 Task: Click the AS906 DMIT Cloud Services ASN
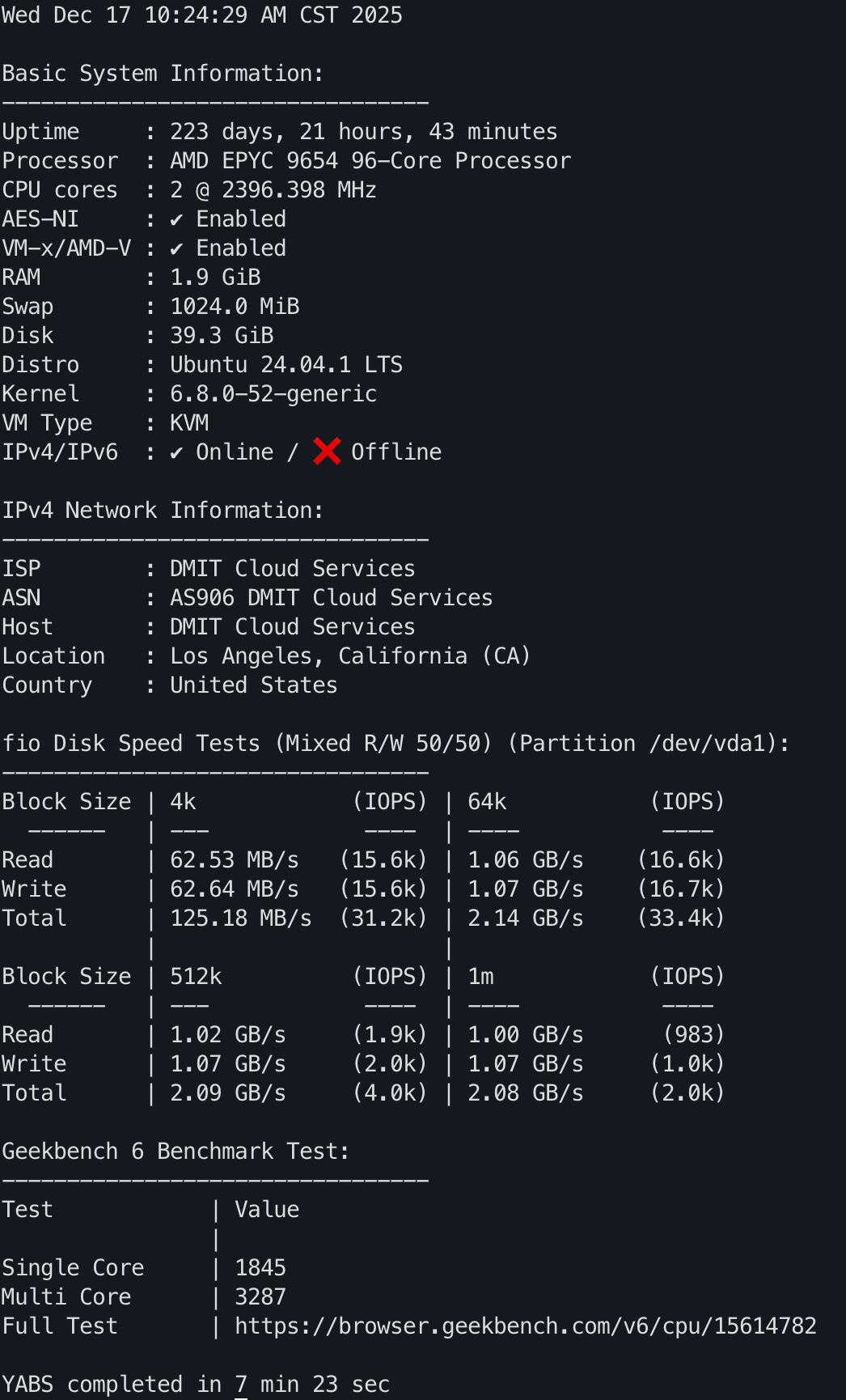331,597
